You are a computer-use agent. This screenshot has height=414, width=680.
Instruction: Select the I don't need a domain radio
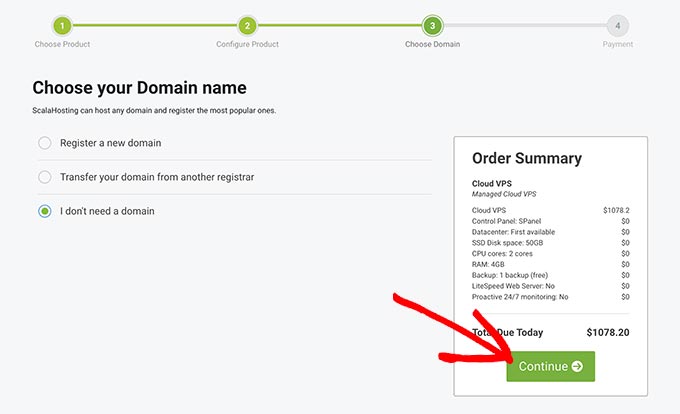(45, 211)
